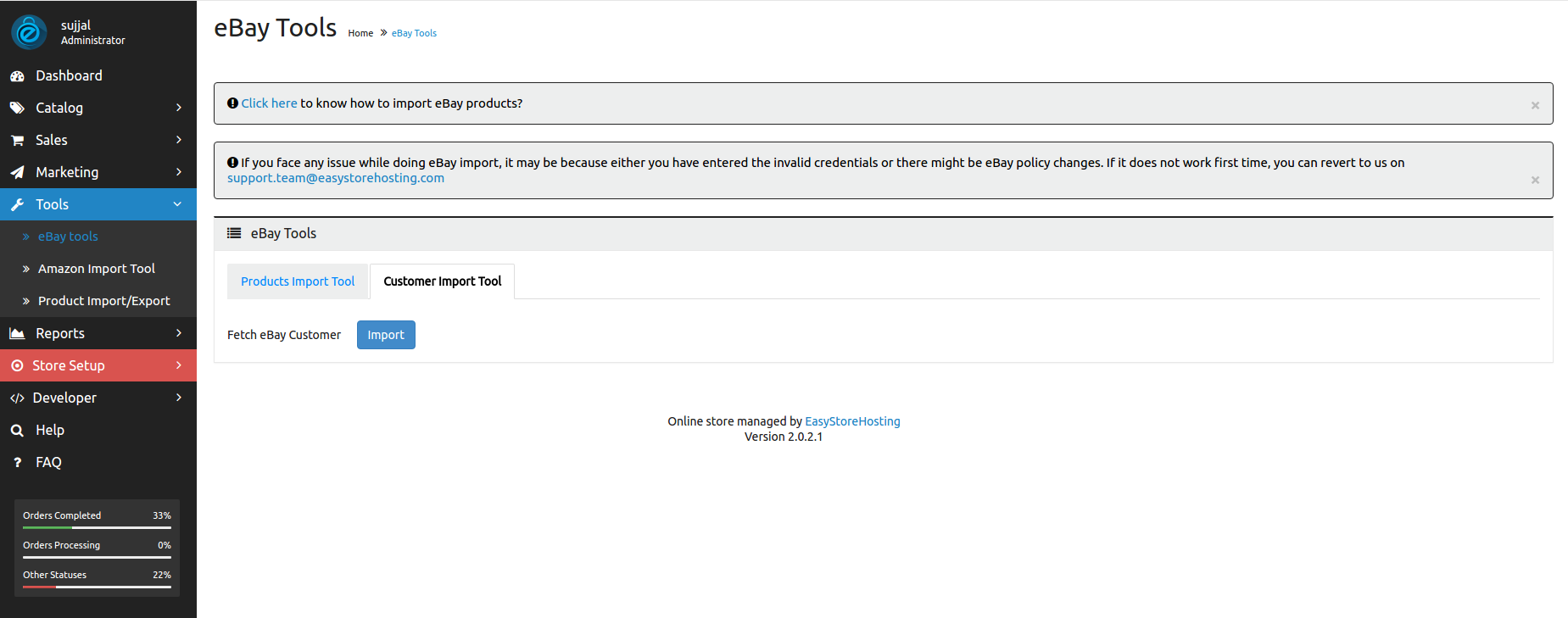Open Product Import/Export submenu item
This screenshot has width=1568, height=618.
pos(98,301)
